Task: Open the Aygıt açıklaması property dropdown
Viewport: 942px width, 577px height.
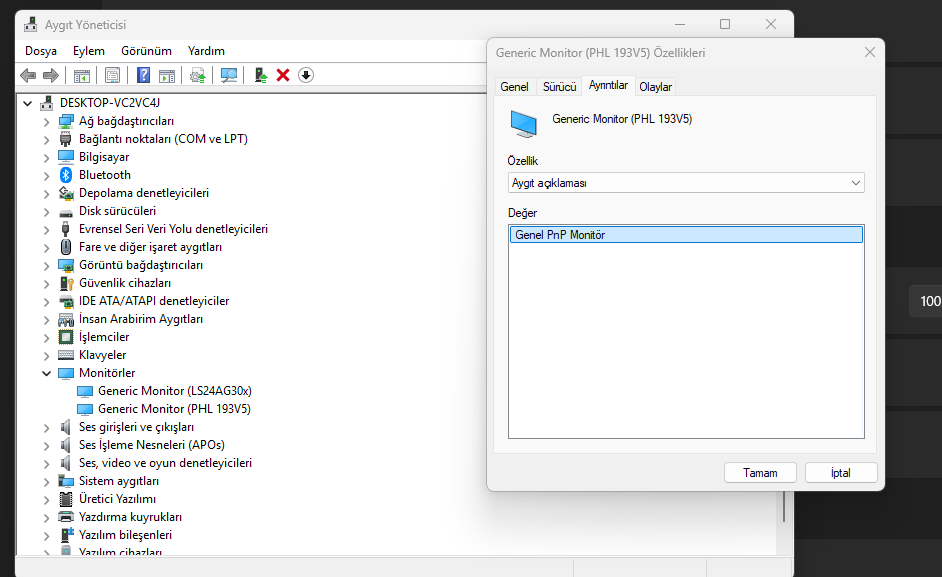Action: [x=686, y=183]
